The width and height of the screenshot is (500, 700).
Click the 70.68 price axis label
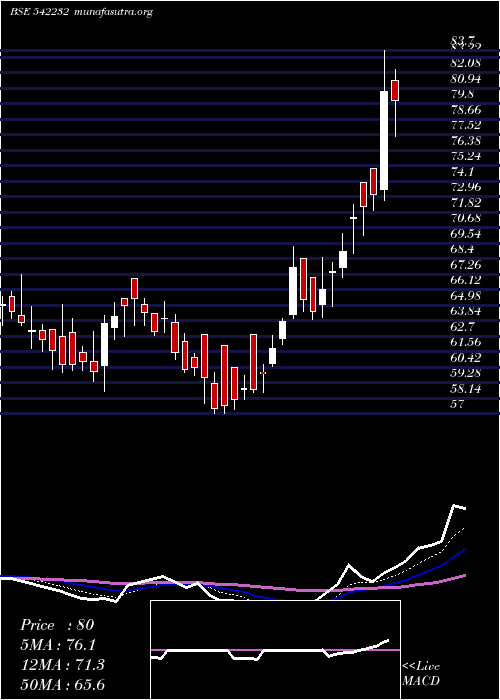pos(466,218)
